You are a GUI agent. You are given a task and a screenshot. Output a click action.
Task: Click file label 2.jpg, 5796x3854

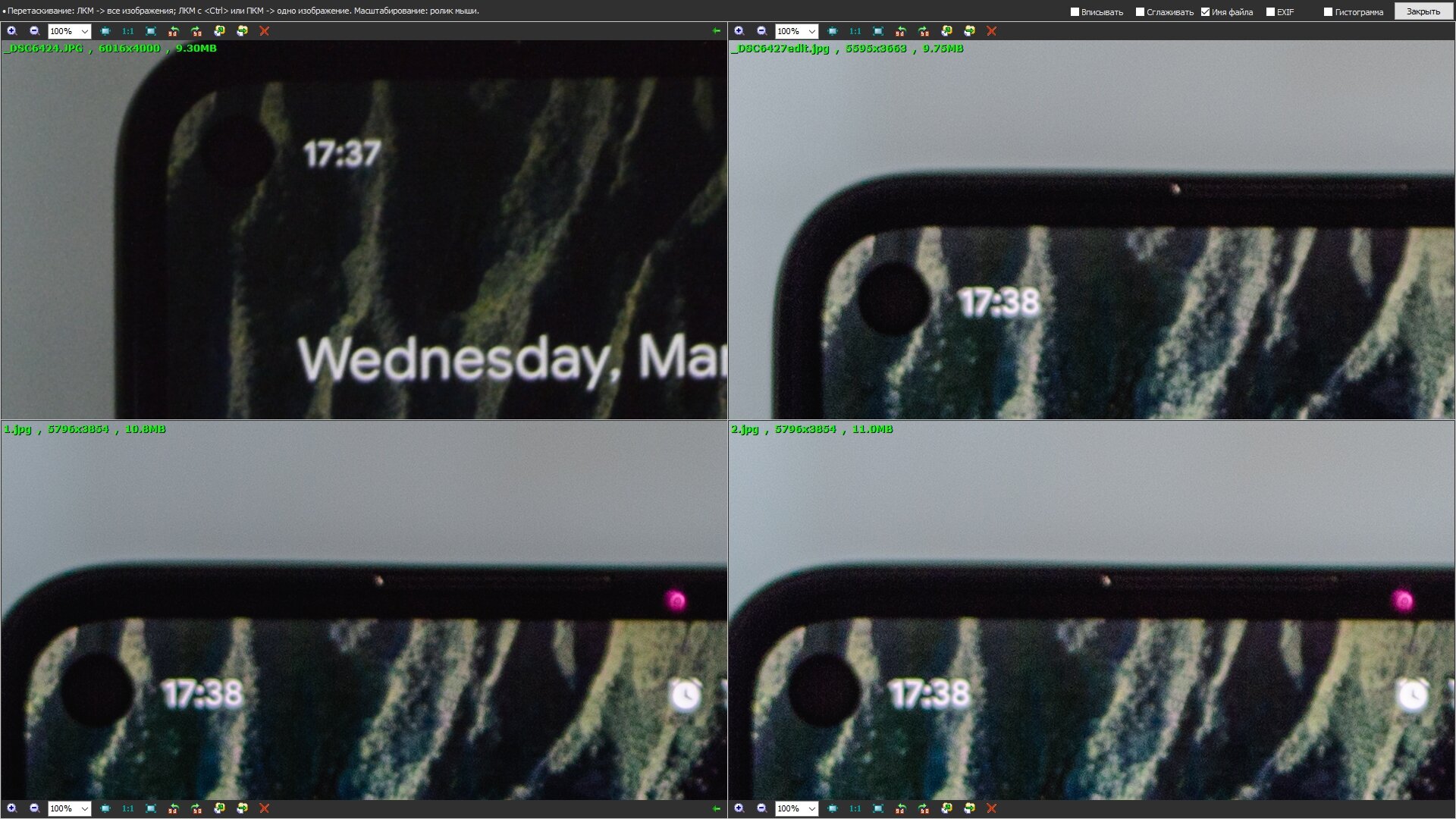pos(811,429)
